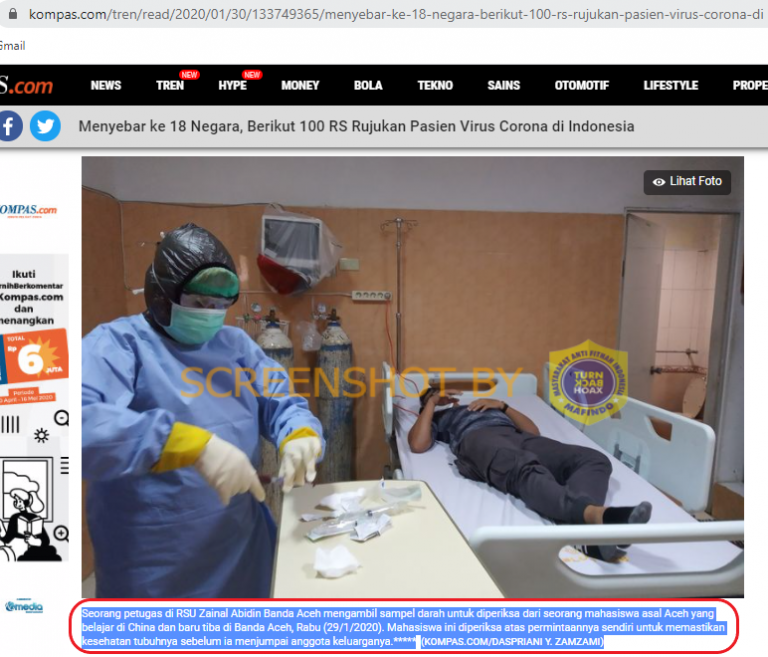Image resolution: width=768 pixels, height=657 pixels.
Task: Share the article on Facebook
Action: pyautogui.click(x=10, y=126)
